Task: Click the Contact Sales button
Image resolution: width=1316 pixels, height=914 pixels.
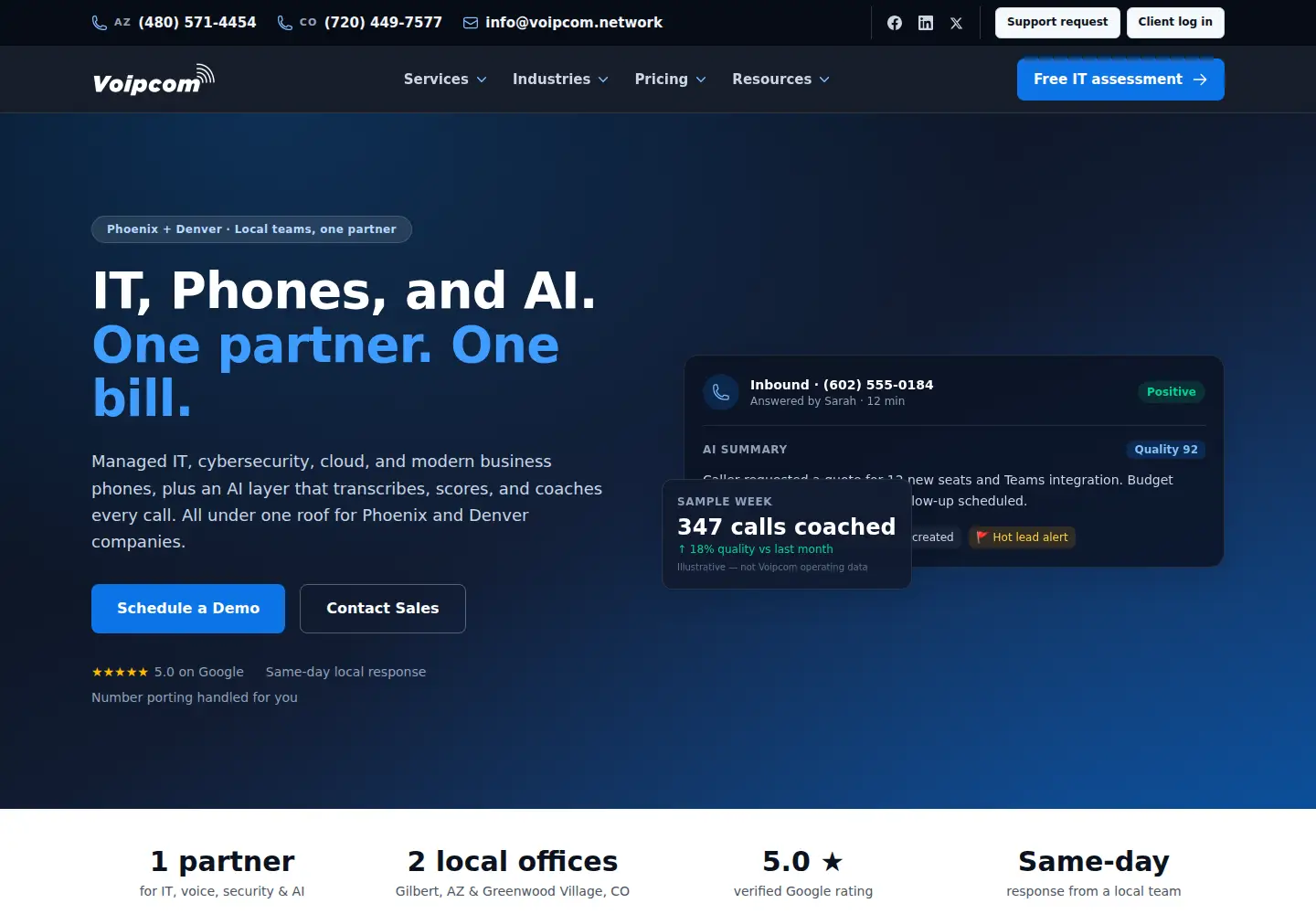Action: tap(383, 609)
